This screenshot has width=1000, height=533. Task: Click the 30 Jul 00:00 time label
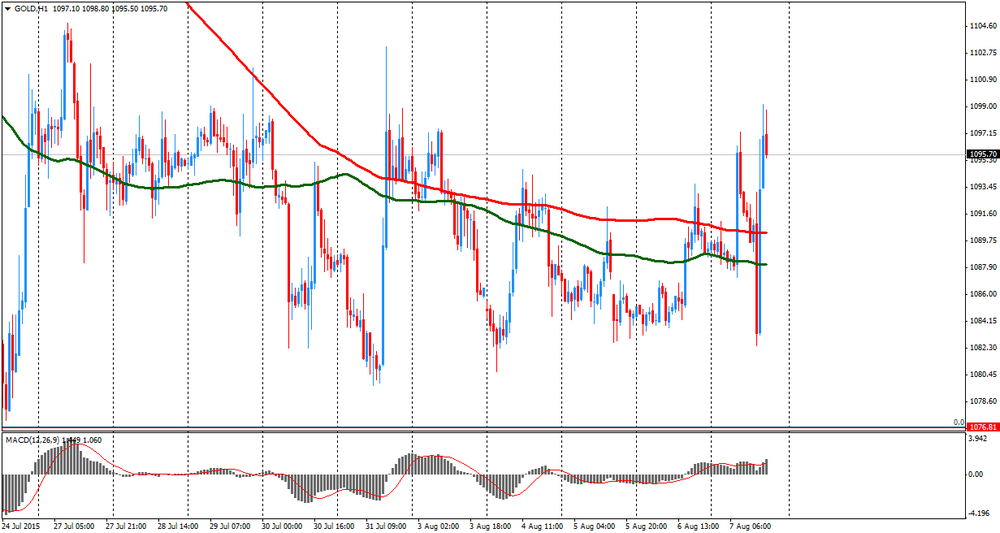[284, 527]
